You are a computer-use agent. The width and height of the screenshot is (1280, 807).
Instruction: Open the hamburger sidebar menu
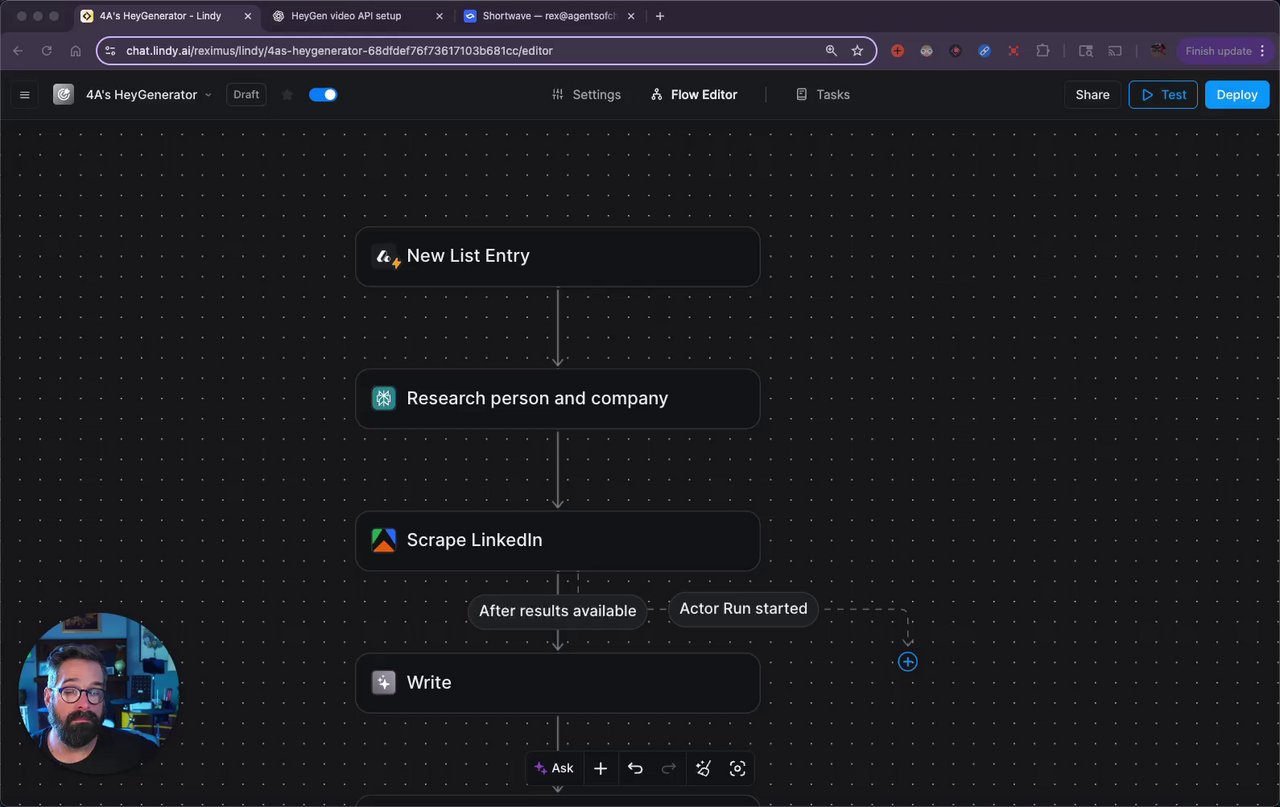[x=25, y=95]
